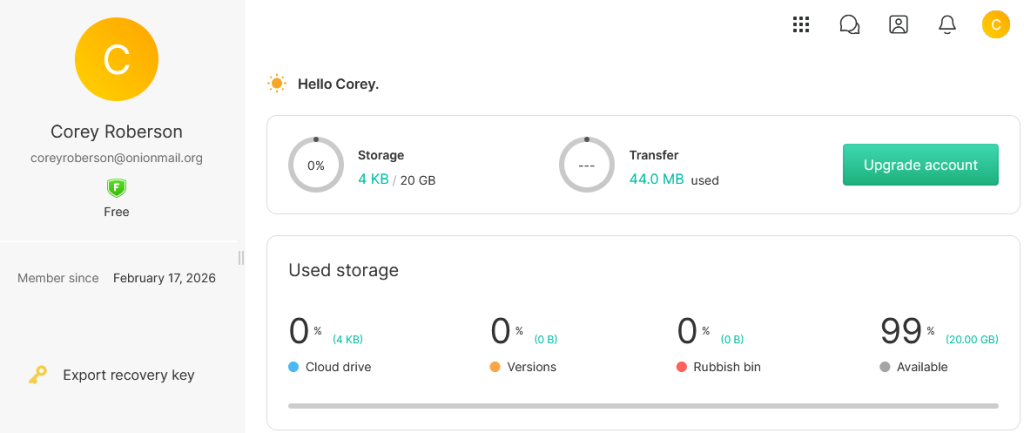Click the storage percentage ring
Viewport: 1024px width, 433px height.
click(316, 165)
